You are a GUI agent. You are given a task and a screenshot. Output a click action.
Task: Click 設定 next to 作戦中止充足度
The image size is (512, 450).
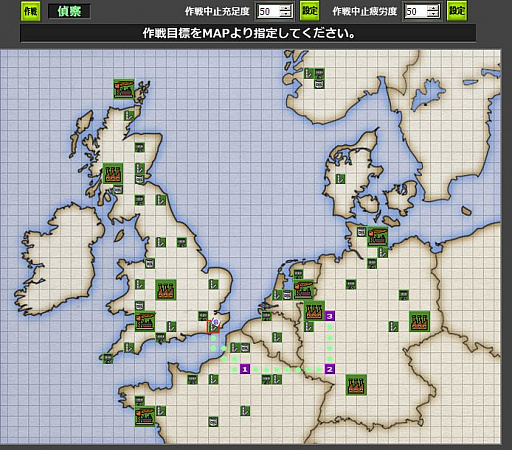[x=309, y=11]
